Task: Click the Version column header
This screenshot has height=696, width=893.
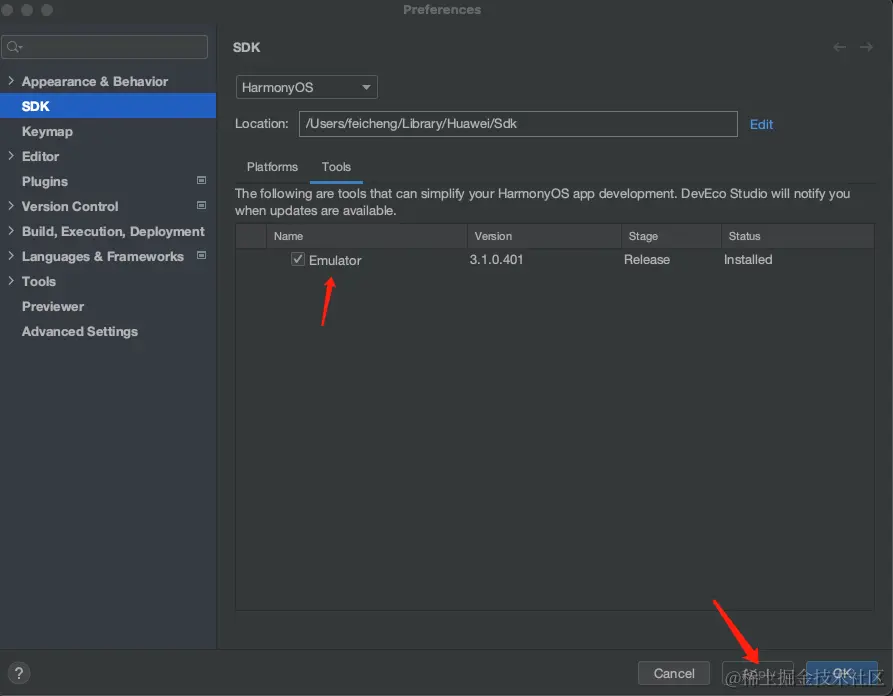Action: click(x=544, y=236)
